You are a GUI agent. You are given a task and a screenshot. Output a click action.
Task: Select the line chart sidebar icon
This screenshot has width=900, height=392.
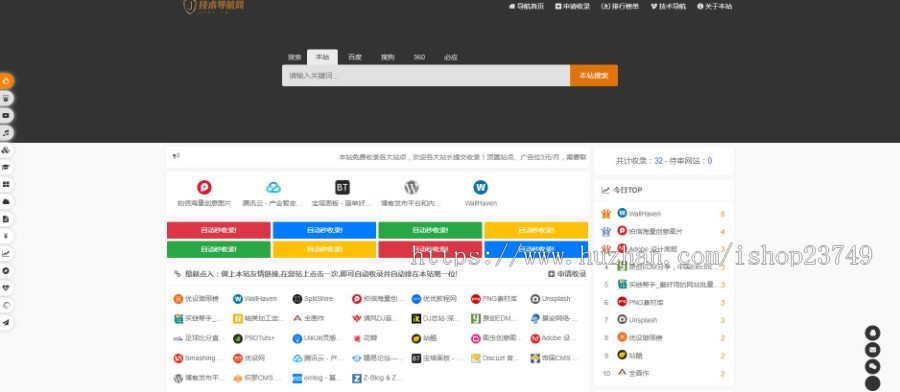point(6,253)
